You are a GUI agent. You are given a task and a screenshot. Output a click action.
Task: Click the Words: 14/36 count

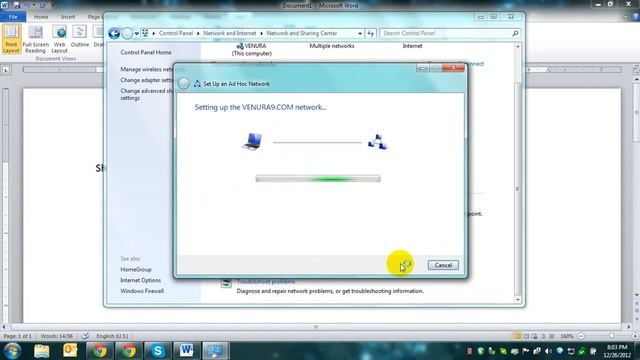point(56,336)
